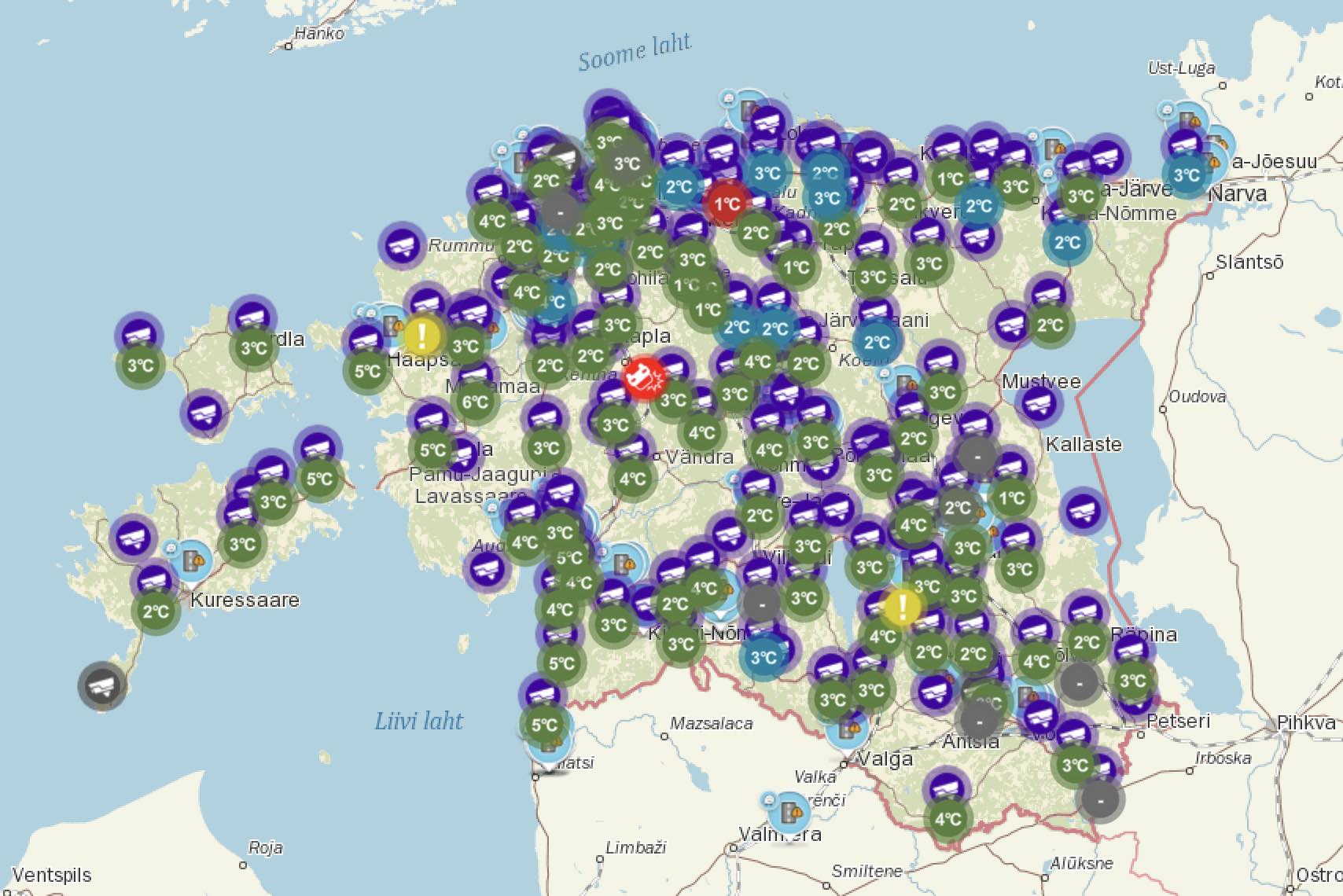Click the road condition marker at Valmiera
The image size is (1343, 896).
click(x=789, y=810)
